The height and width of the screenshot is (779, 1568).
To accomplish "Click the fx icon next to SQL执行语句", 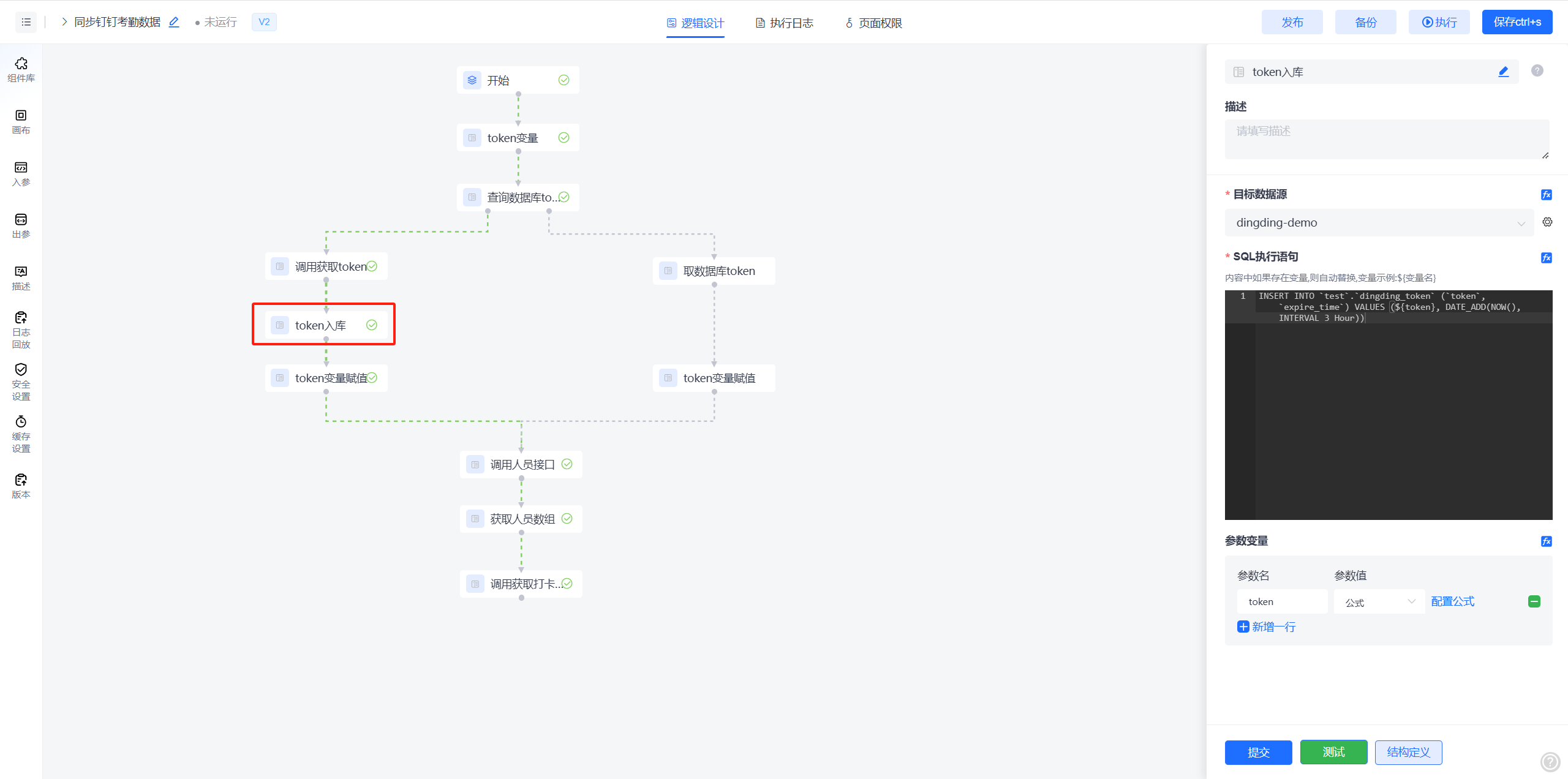I will [1546, 257].
